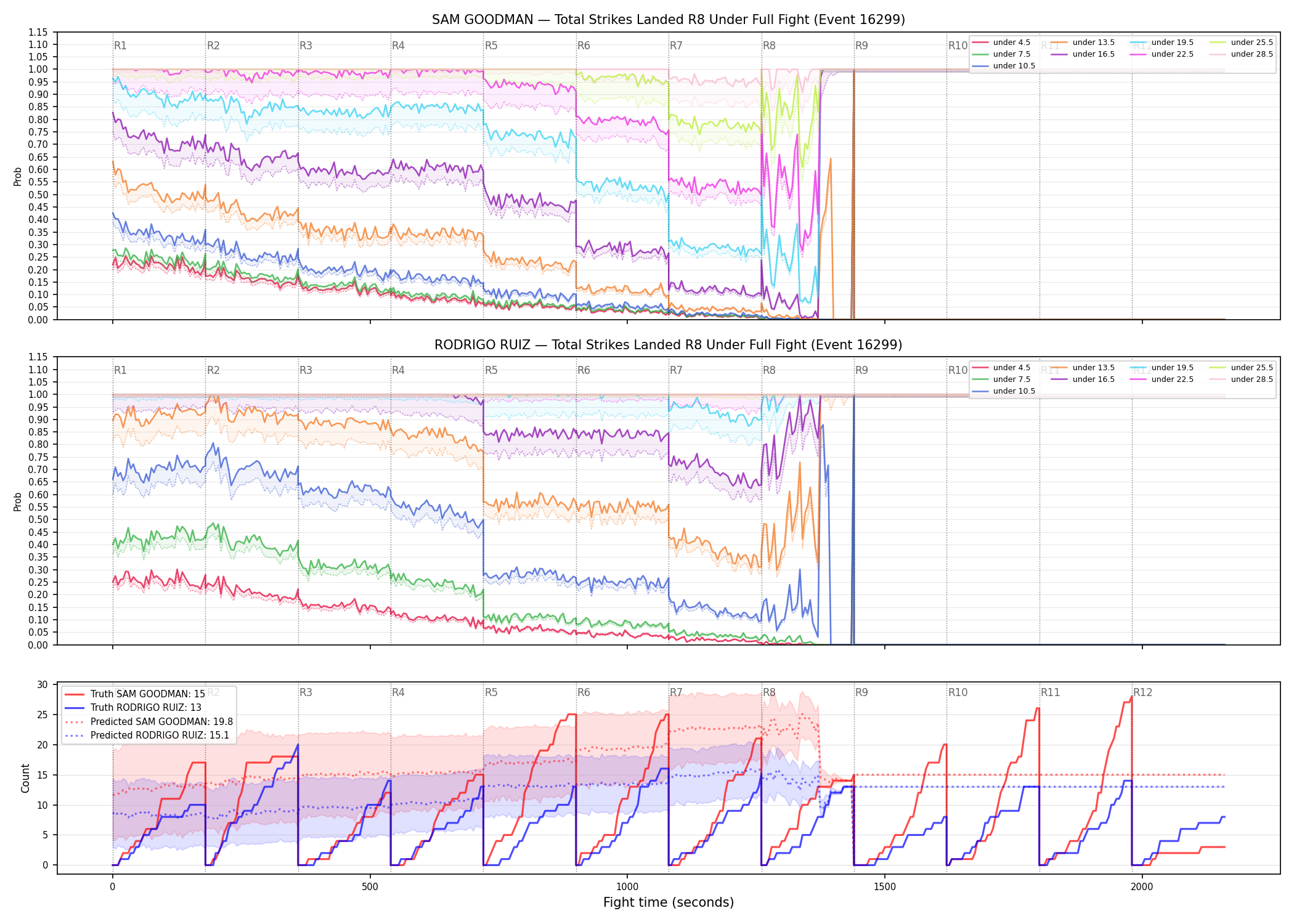Click R7 marker in Rodrigo Ruiz chart

(676, 370)
